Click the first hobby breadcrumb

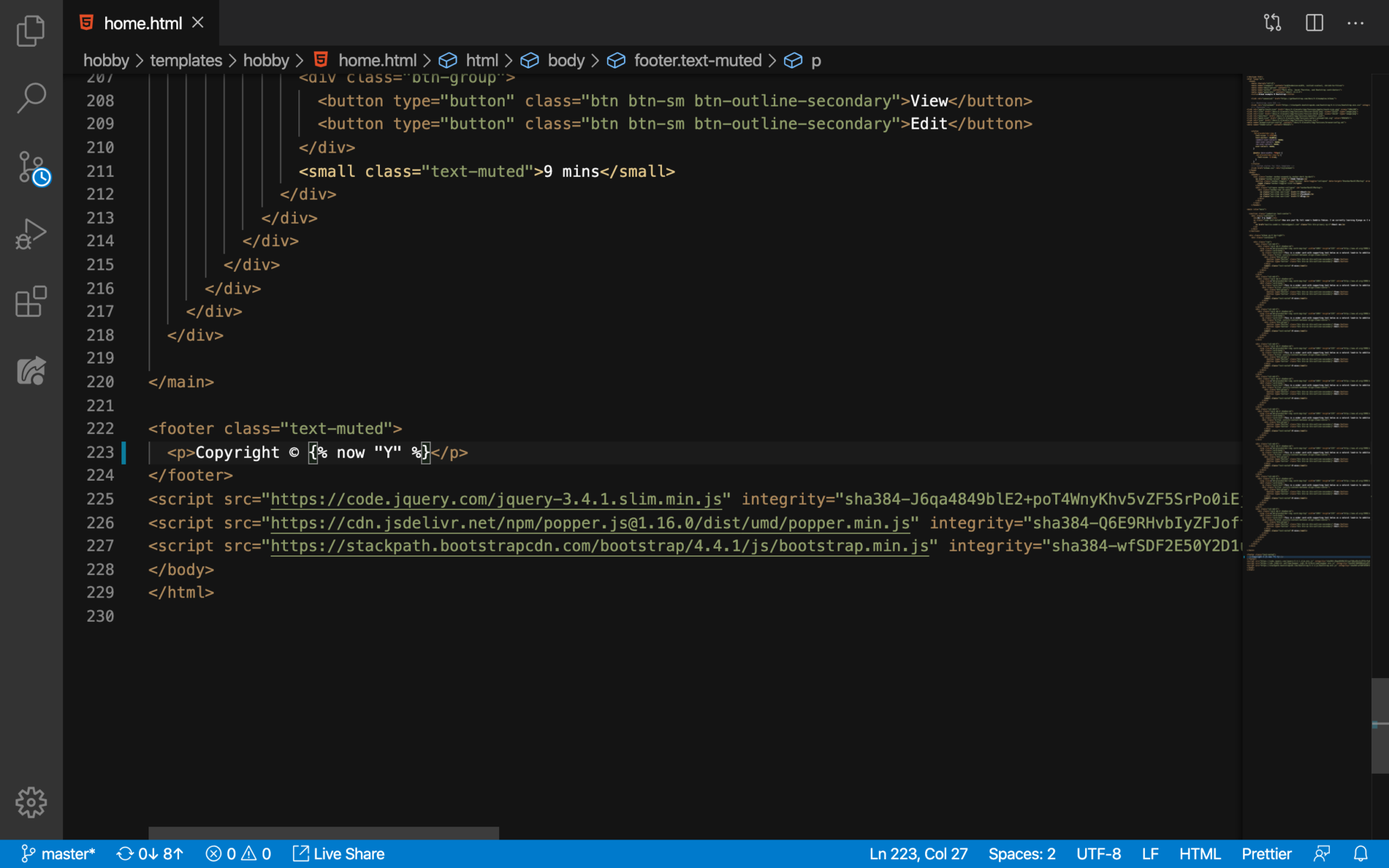click(106, 60)
